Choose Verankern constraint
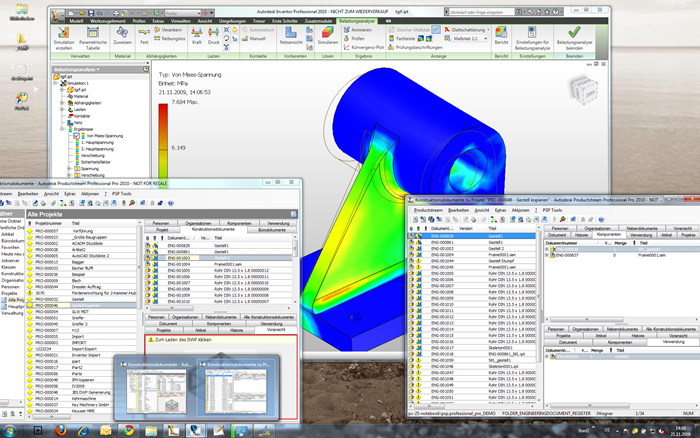 pyautogui.click(x=168, y=30)
